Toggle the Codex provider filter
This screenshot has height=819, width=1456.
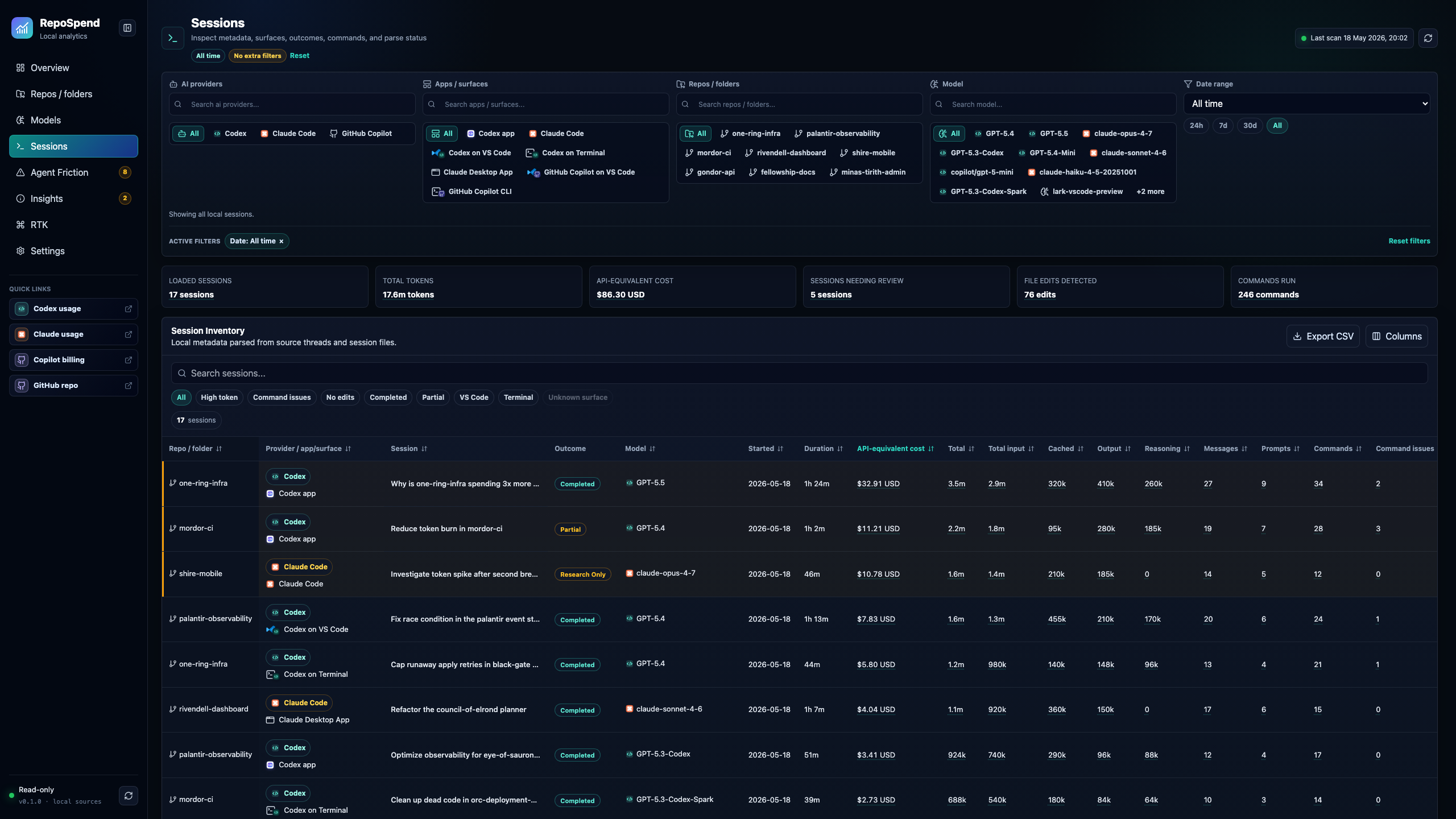pyautogui.click(x=230, y=134)
